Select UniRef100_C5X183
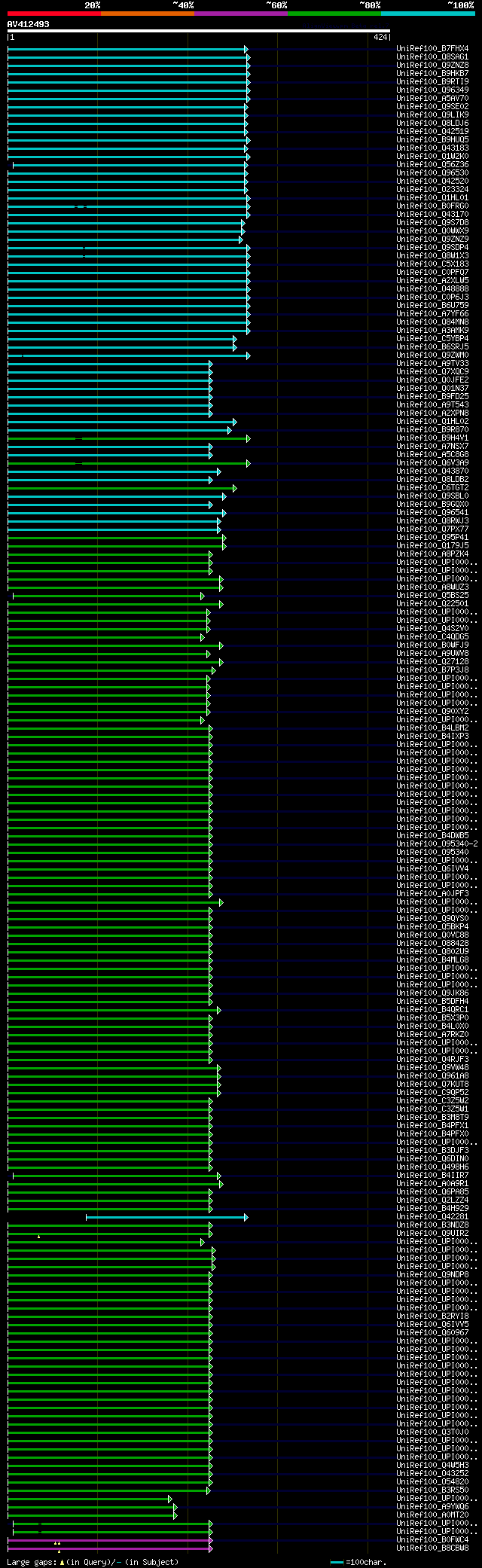This screenshot has width=482, height=1568. coord(432,264)
